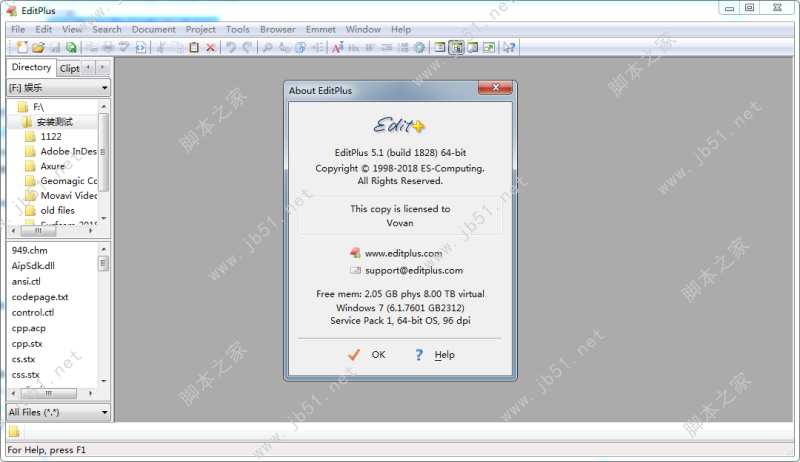Click Help button in About dialog
800x462 pixels.
435,354
